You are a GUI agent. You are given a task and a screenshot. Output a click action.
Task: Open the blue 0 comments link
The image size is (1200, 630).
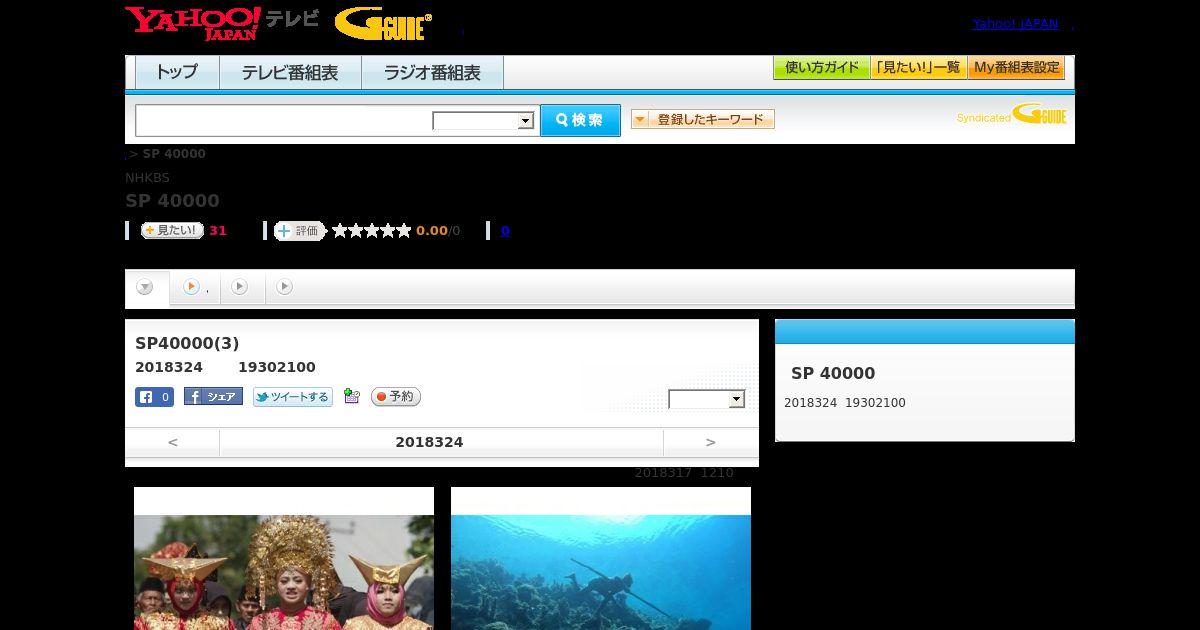click(x=505, y=231)
